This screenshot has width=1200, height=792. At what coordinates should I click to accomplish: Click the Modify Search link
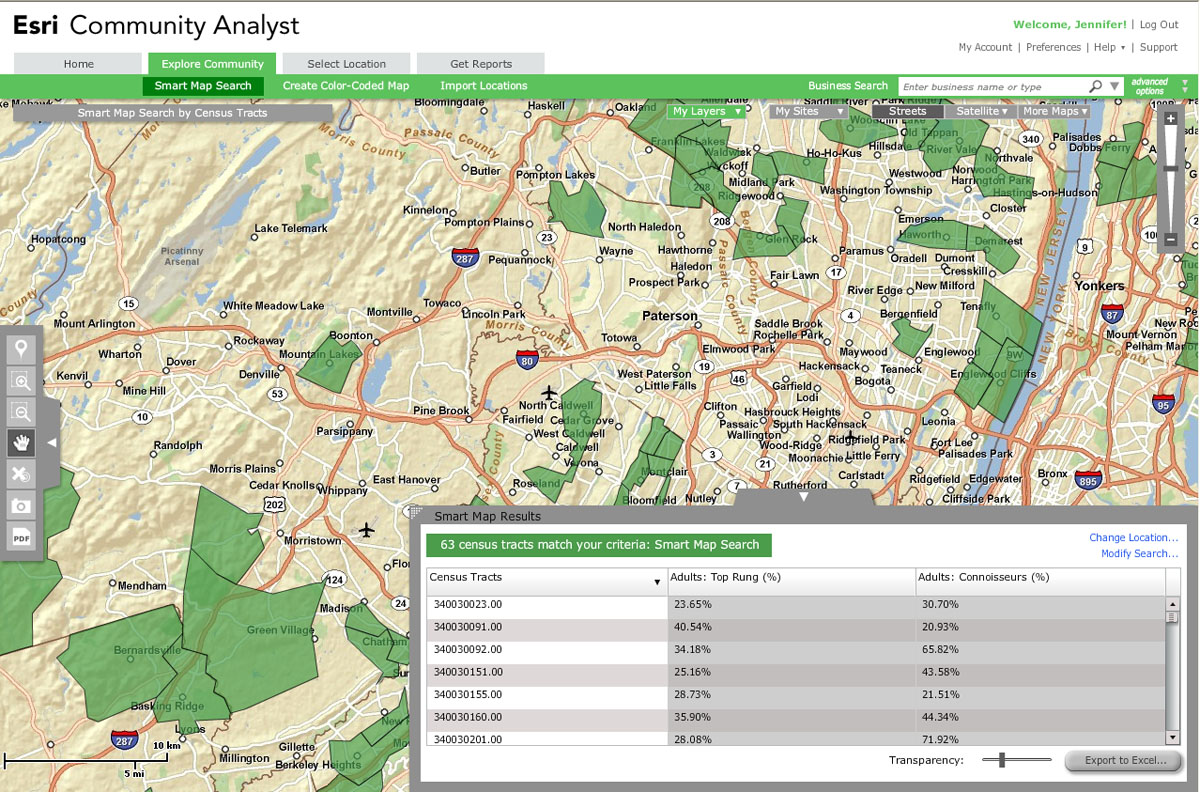[x=1140, y=554]
